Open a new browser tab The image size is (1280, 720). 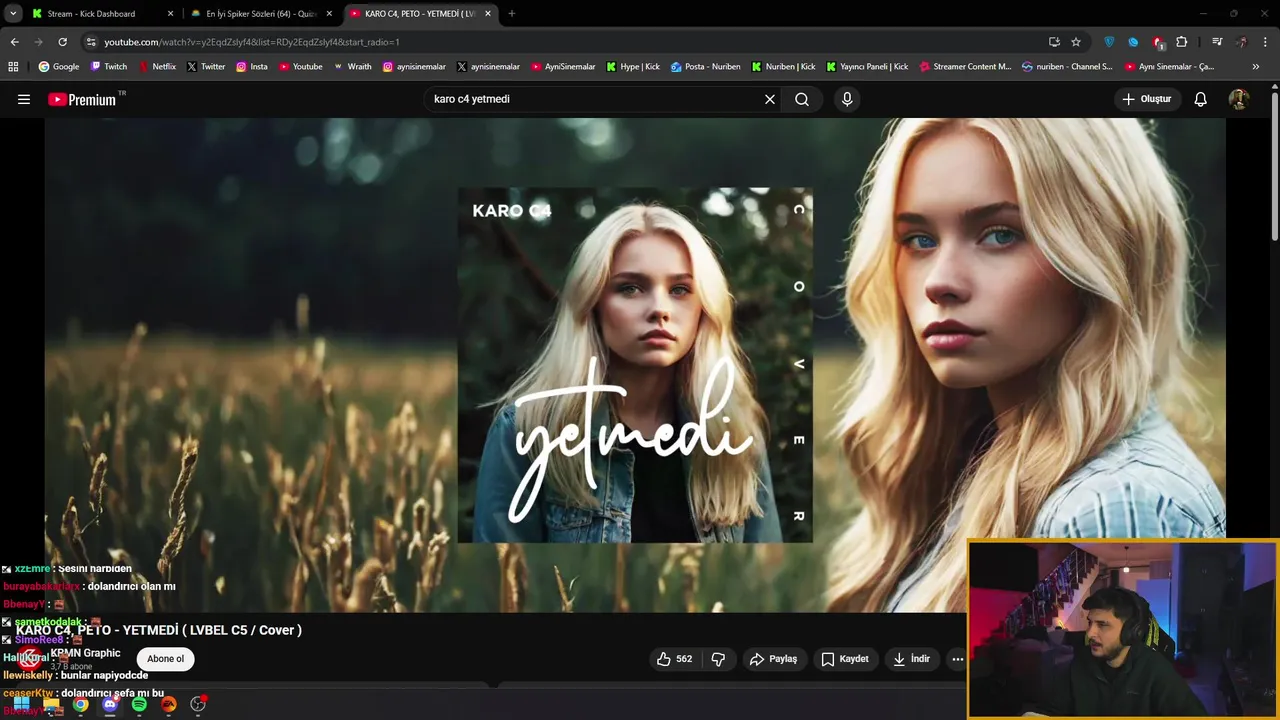click(x=512, y=14)
